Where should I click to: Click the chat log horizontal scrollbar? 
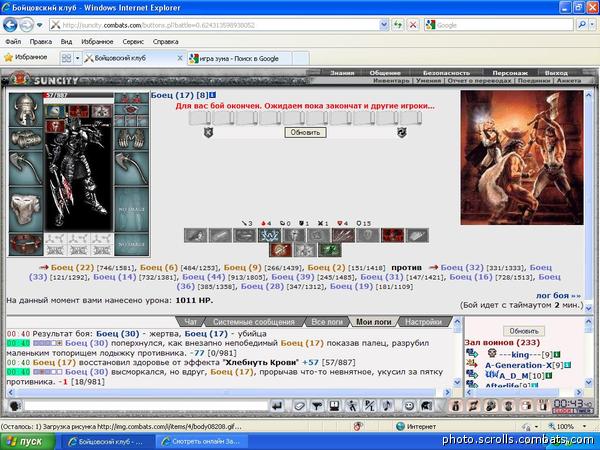(x=229, y=392)
